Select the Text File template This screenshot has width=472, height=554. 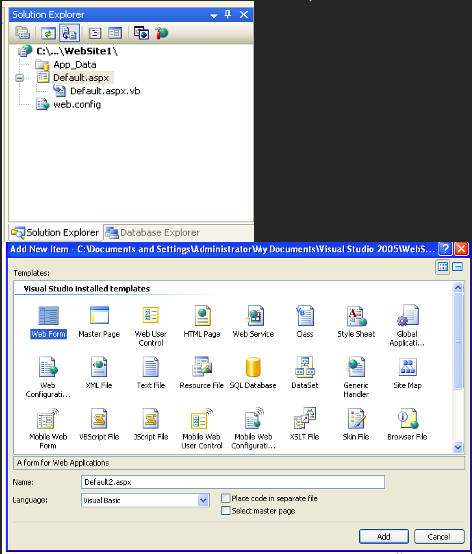click(151, 373)
